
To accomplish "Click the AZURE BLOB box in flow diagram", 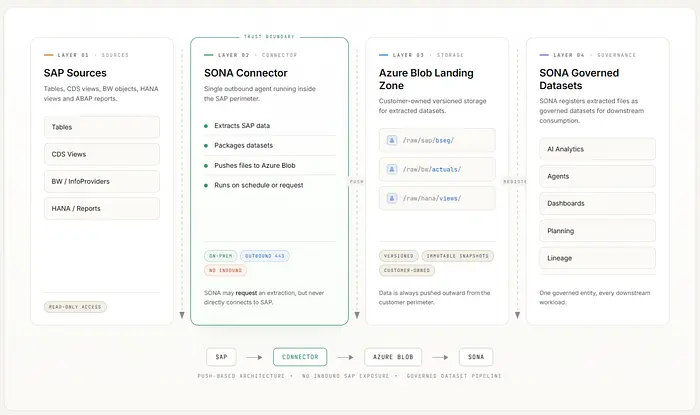I will click(x=393, y=357).
